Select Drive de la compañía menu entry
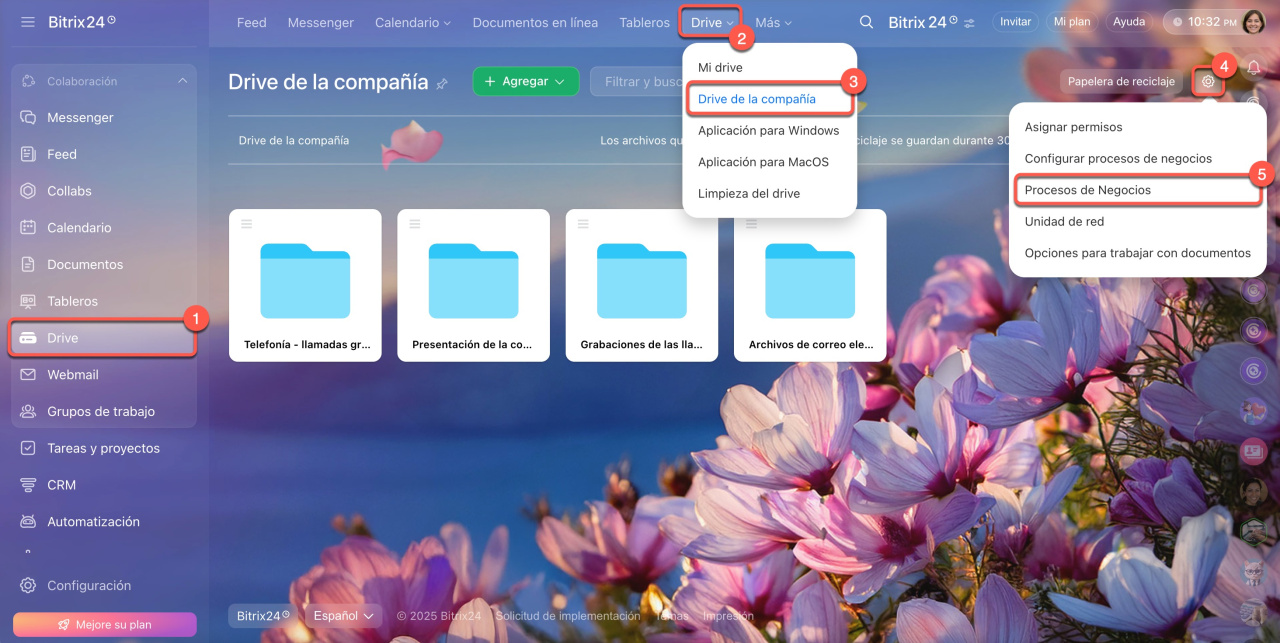1280x643 pixels. click(757, 99)
